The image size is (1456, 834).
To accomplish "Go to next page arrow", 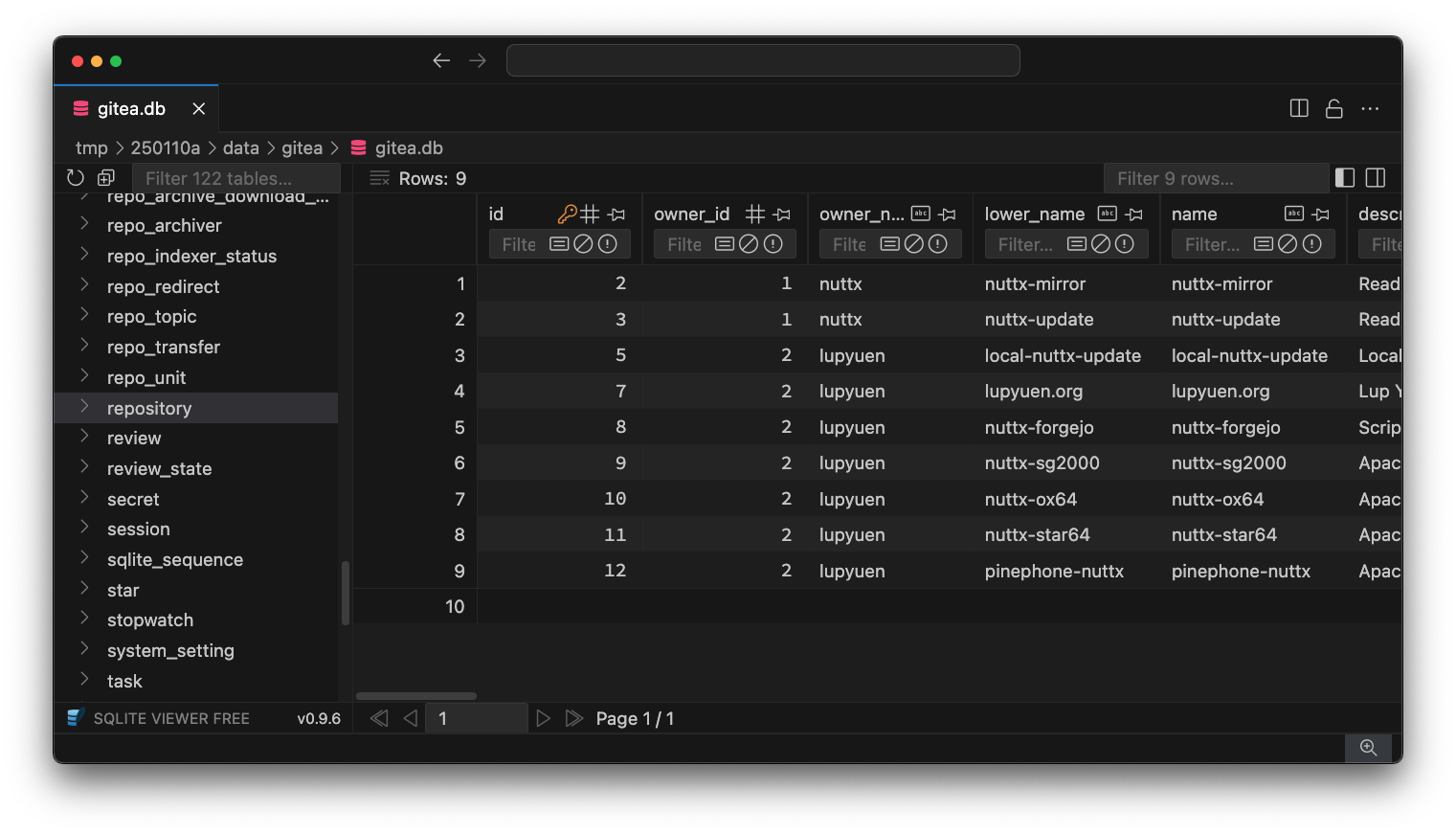I will click(x=543, y=718).
